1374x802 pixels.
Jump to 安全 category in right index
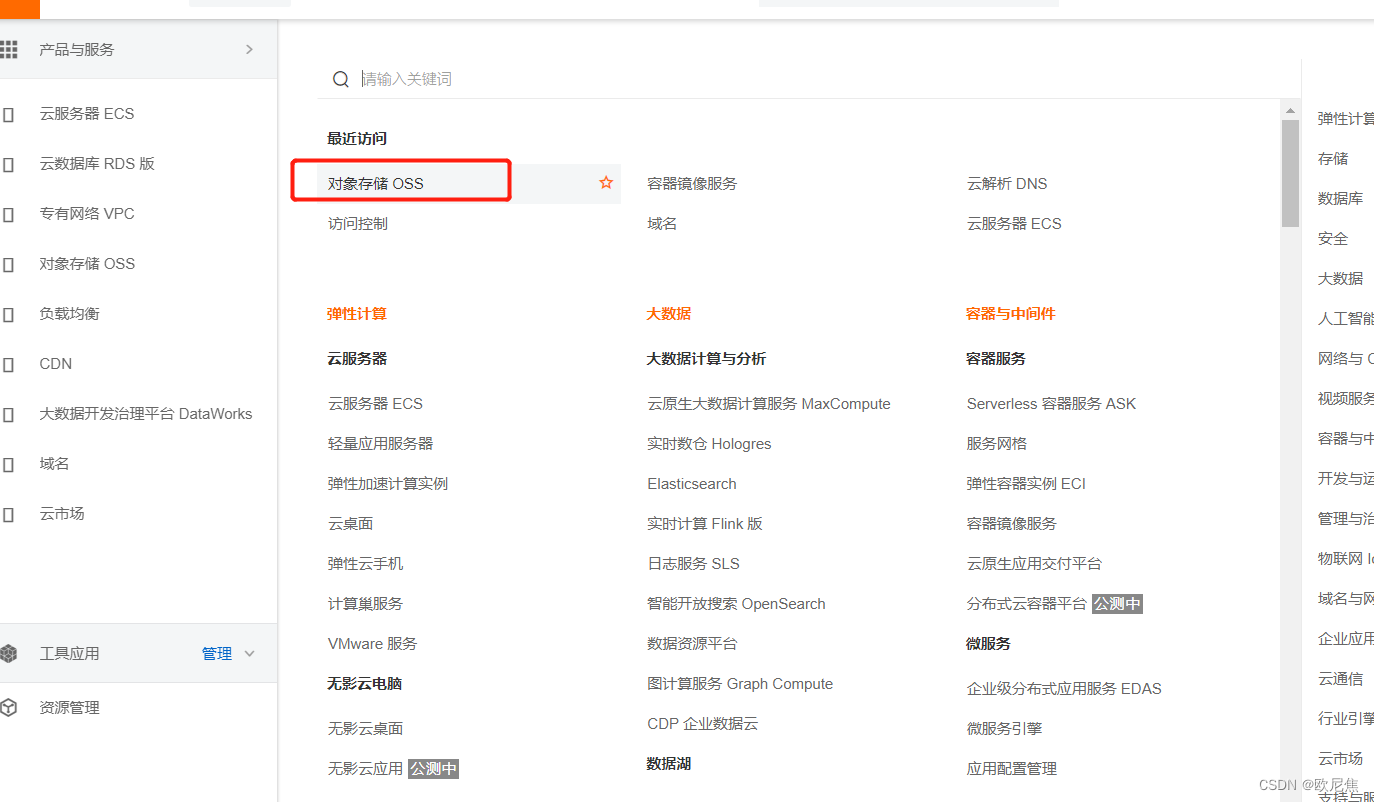point(1333,238)
